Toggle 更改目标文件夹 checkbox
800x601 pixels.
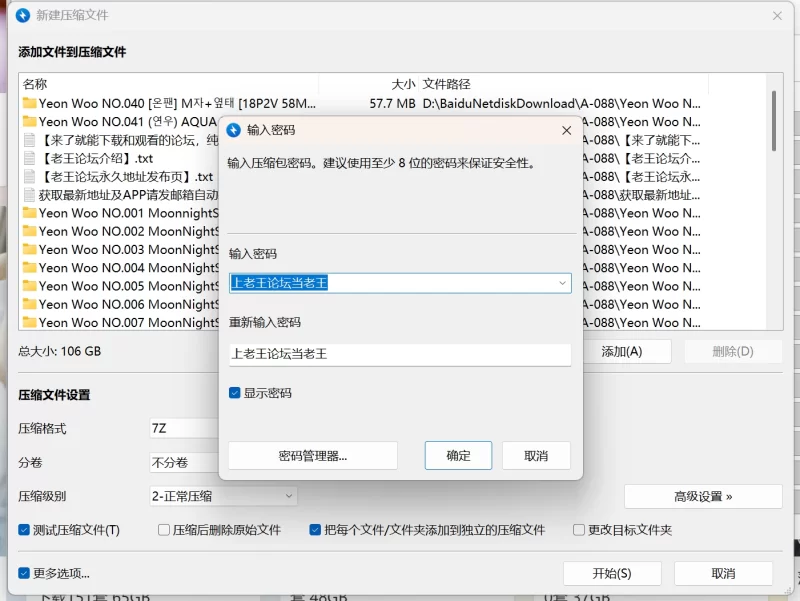(579, 530)
